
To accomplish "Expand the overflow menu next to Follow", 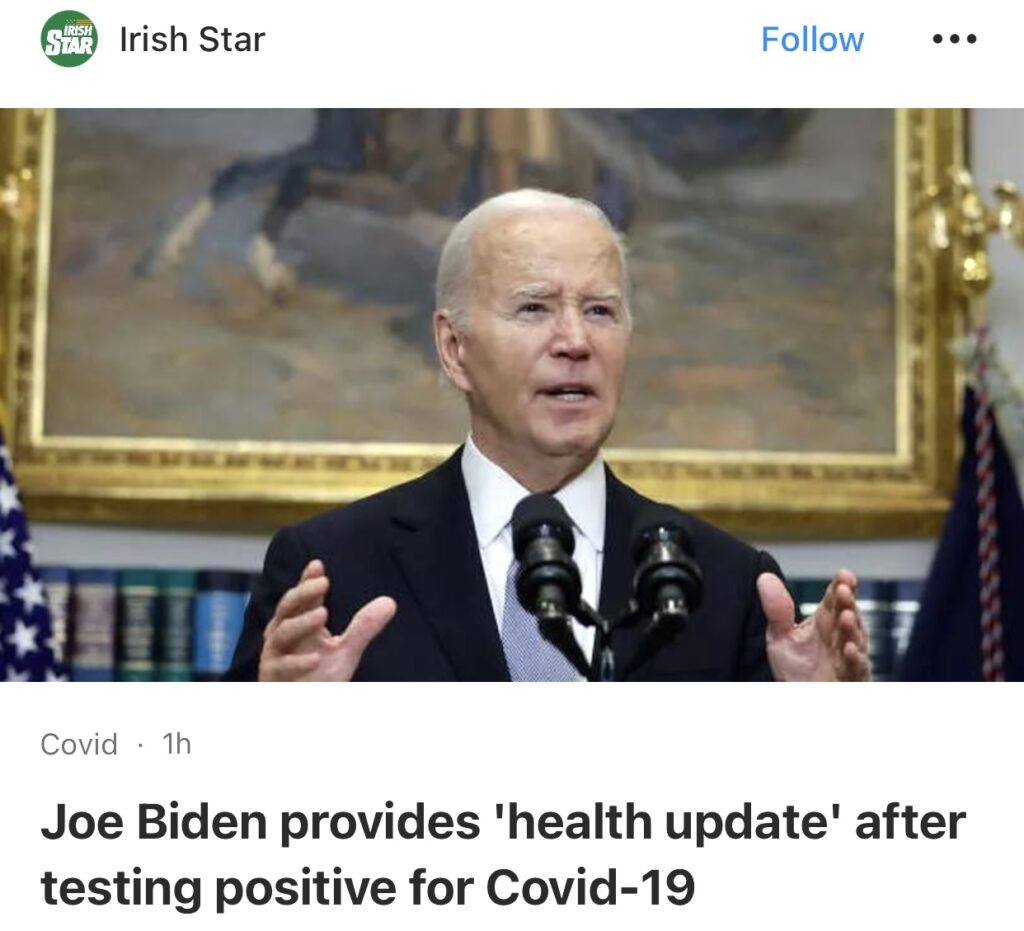I will pos(954,39).
